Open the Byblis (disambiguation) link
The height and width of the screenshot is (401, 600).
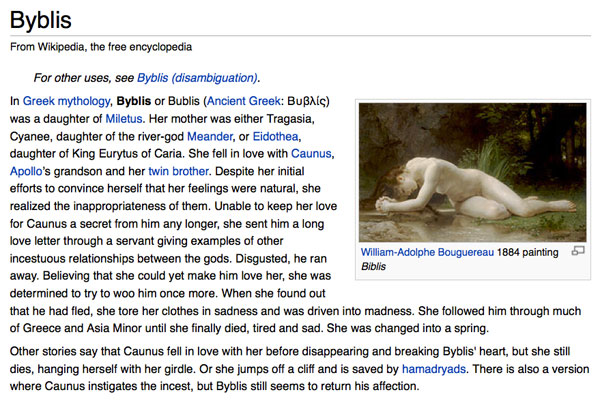click(197, 78)
